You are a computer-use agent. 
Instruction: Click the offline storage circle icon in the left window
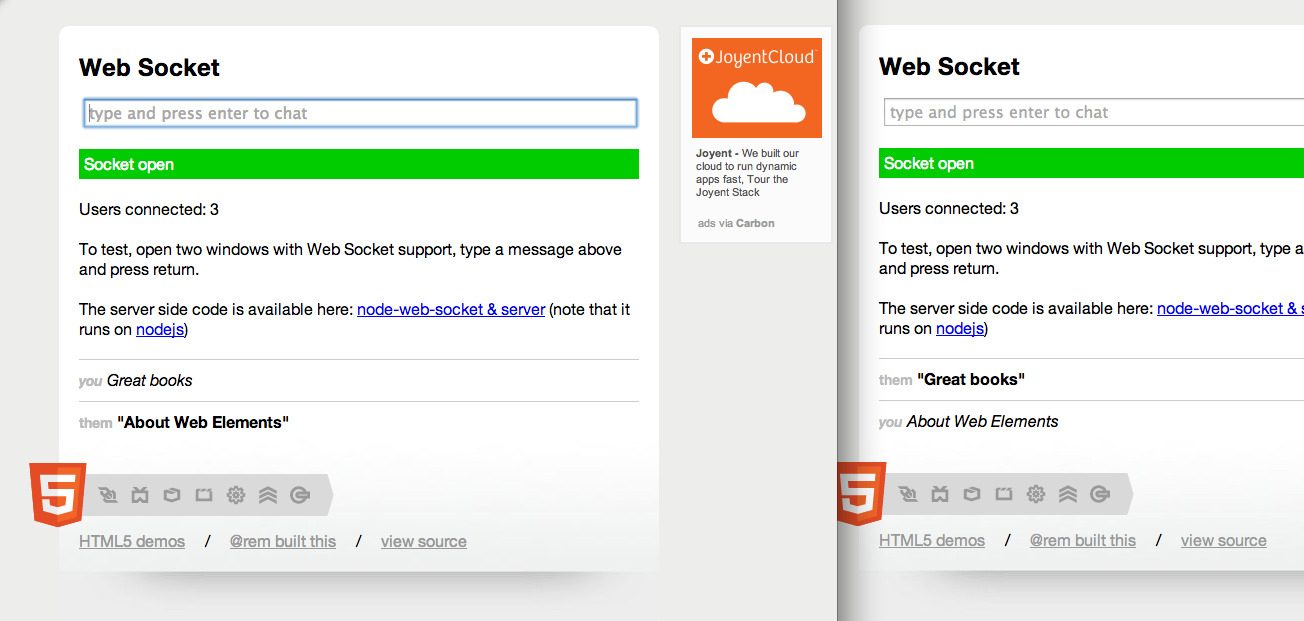click(300, 494)
